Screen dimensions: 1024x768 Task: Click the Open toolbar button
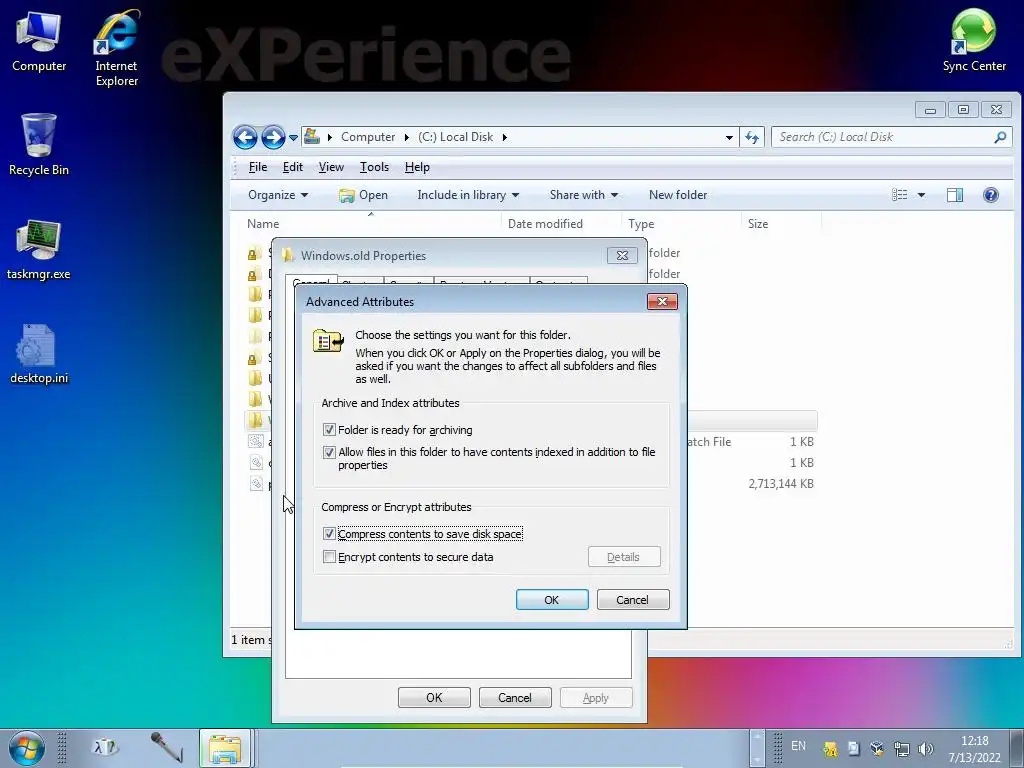[363, 195]
